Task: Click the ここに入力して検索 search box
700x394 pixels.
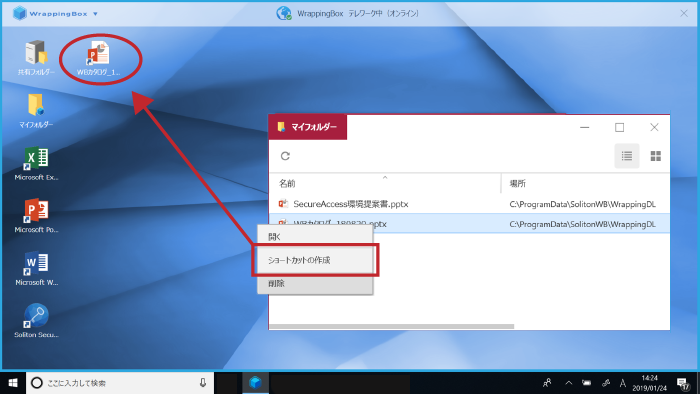Action: pyautogui.click(x=120, y=383)
